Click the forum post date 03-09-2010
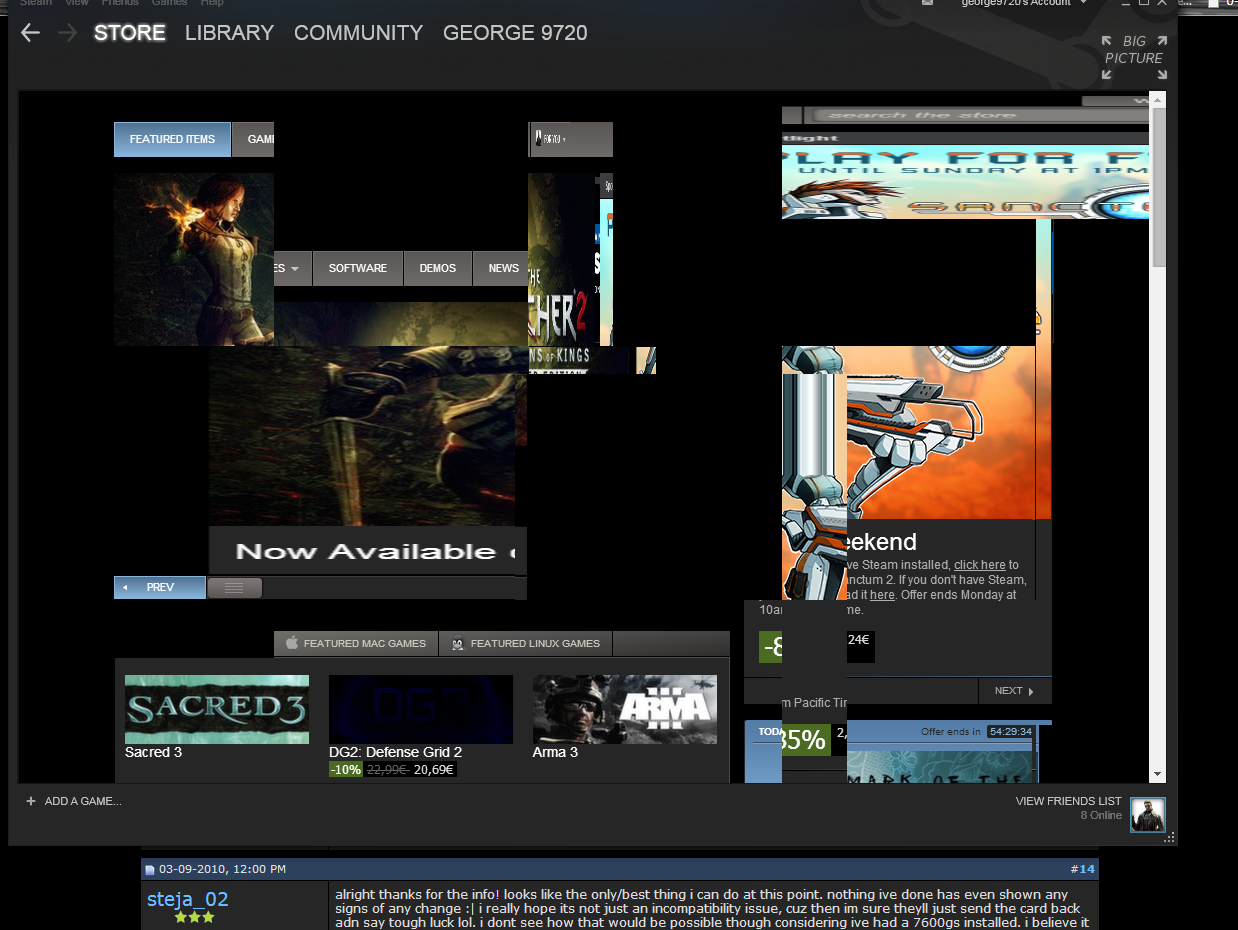The image size is (1238, 930). point(222,869)
